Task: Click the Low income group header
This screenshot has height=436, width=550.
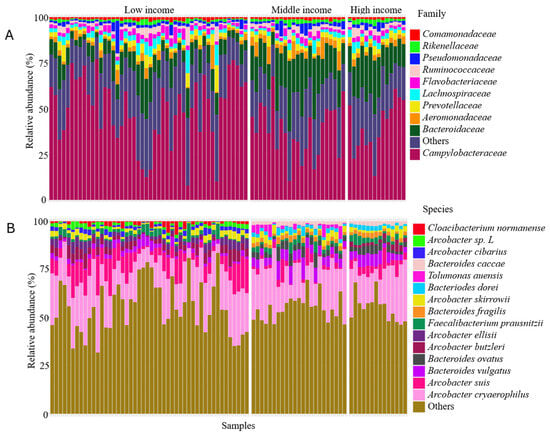Action: coord(149,10)
